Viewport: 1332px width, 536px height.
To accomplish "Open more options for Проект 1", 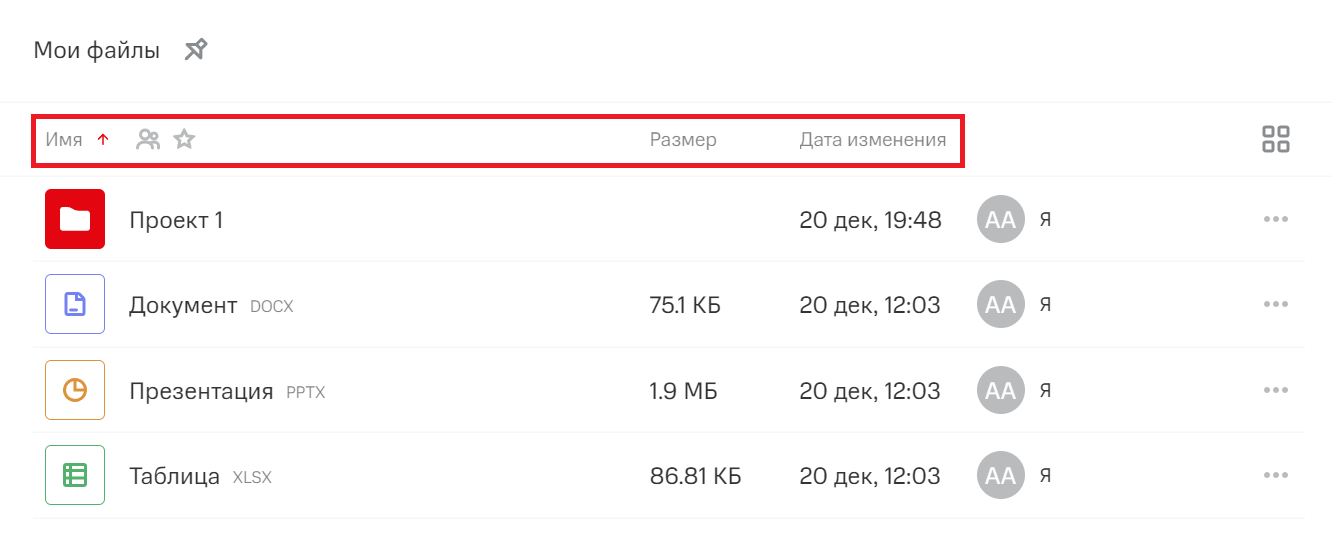I will click(1275, 220).
